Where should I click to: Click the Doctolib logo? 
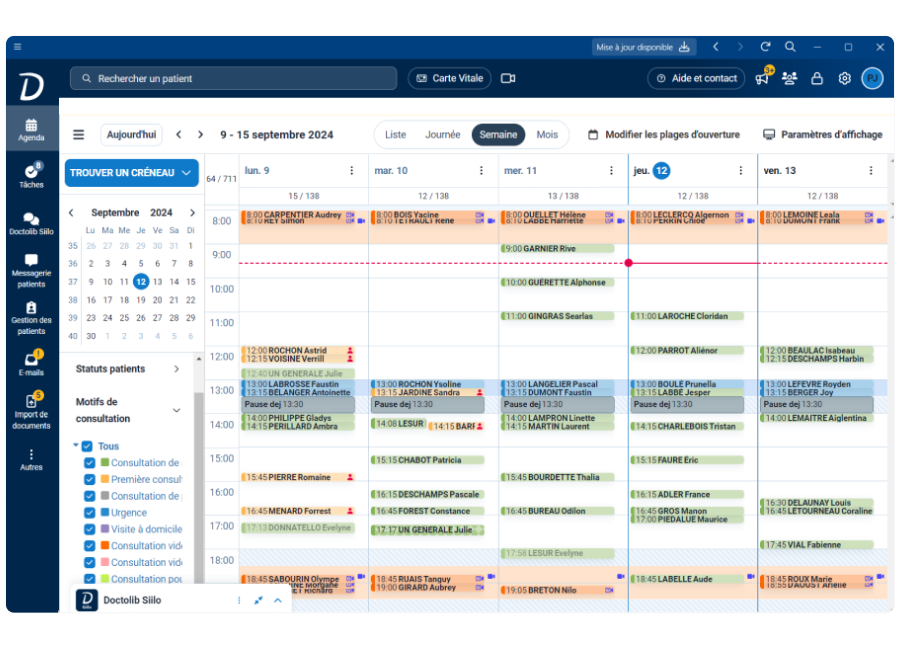32,86
